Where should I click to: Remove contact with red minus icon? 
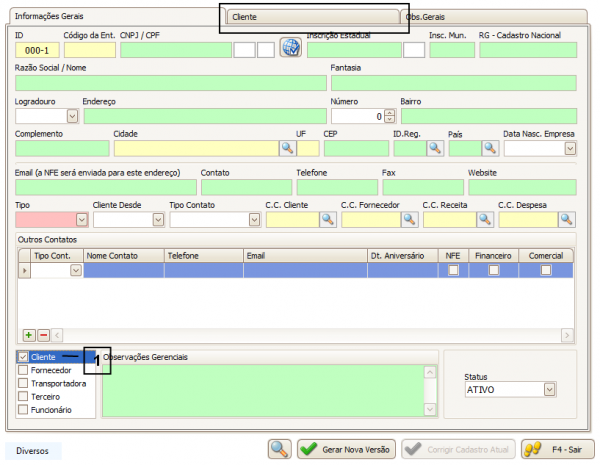(42, 335)
